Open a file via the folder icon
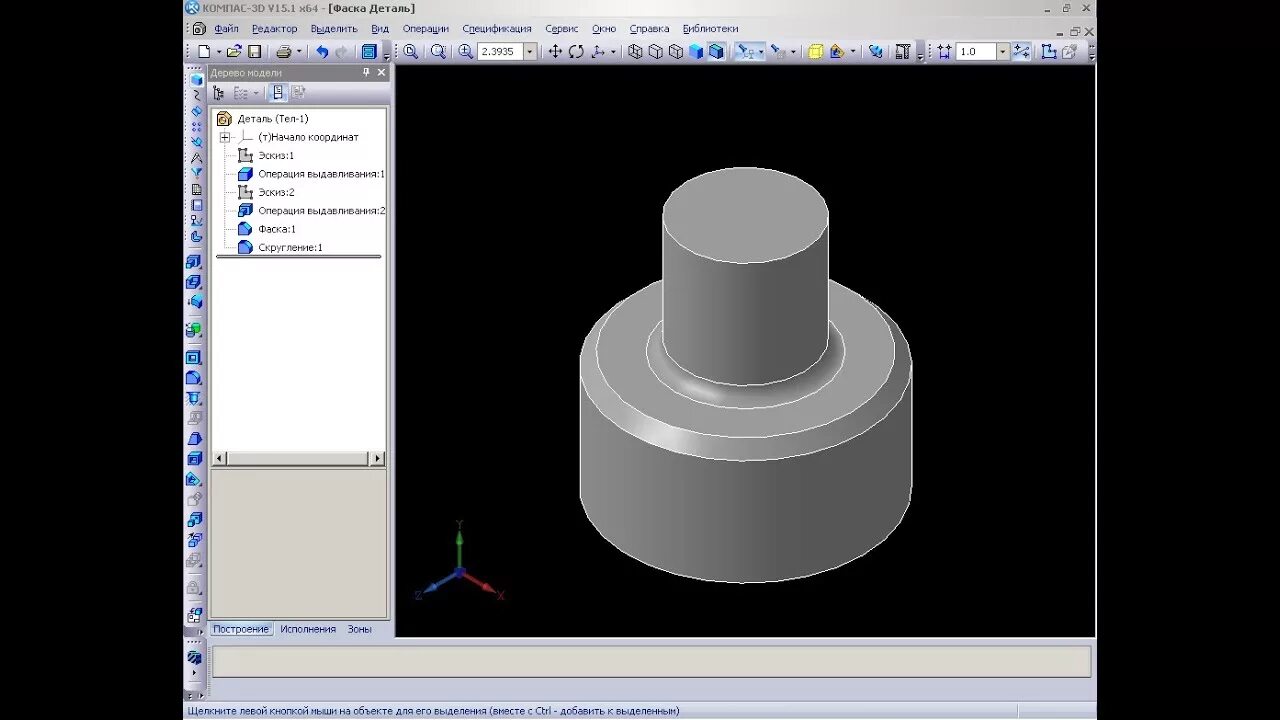 [234, 51]
